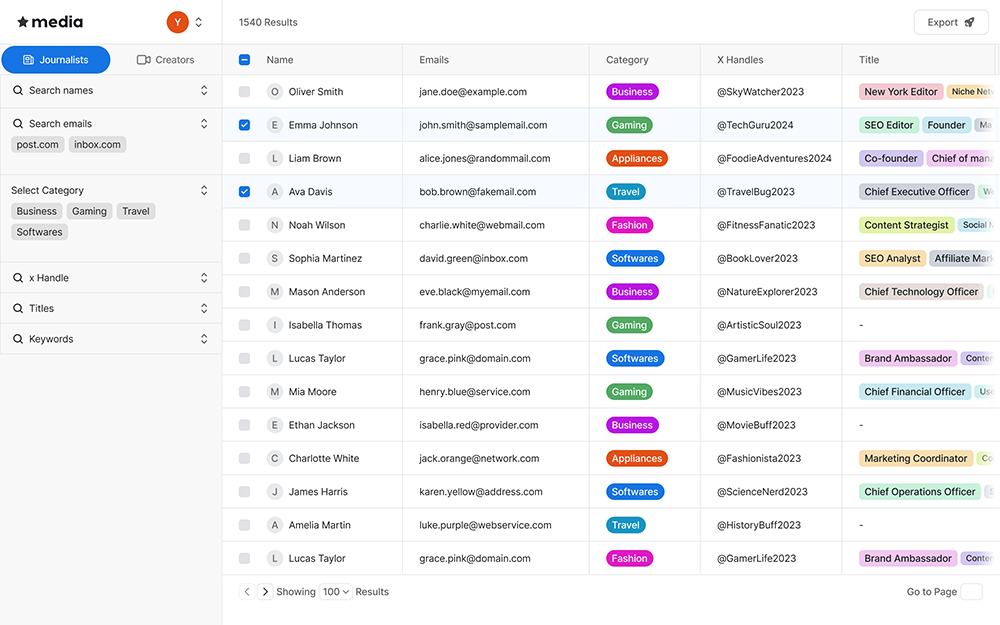Click the star media logo
Viewport: 1000px width, 625px height.
50,22
